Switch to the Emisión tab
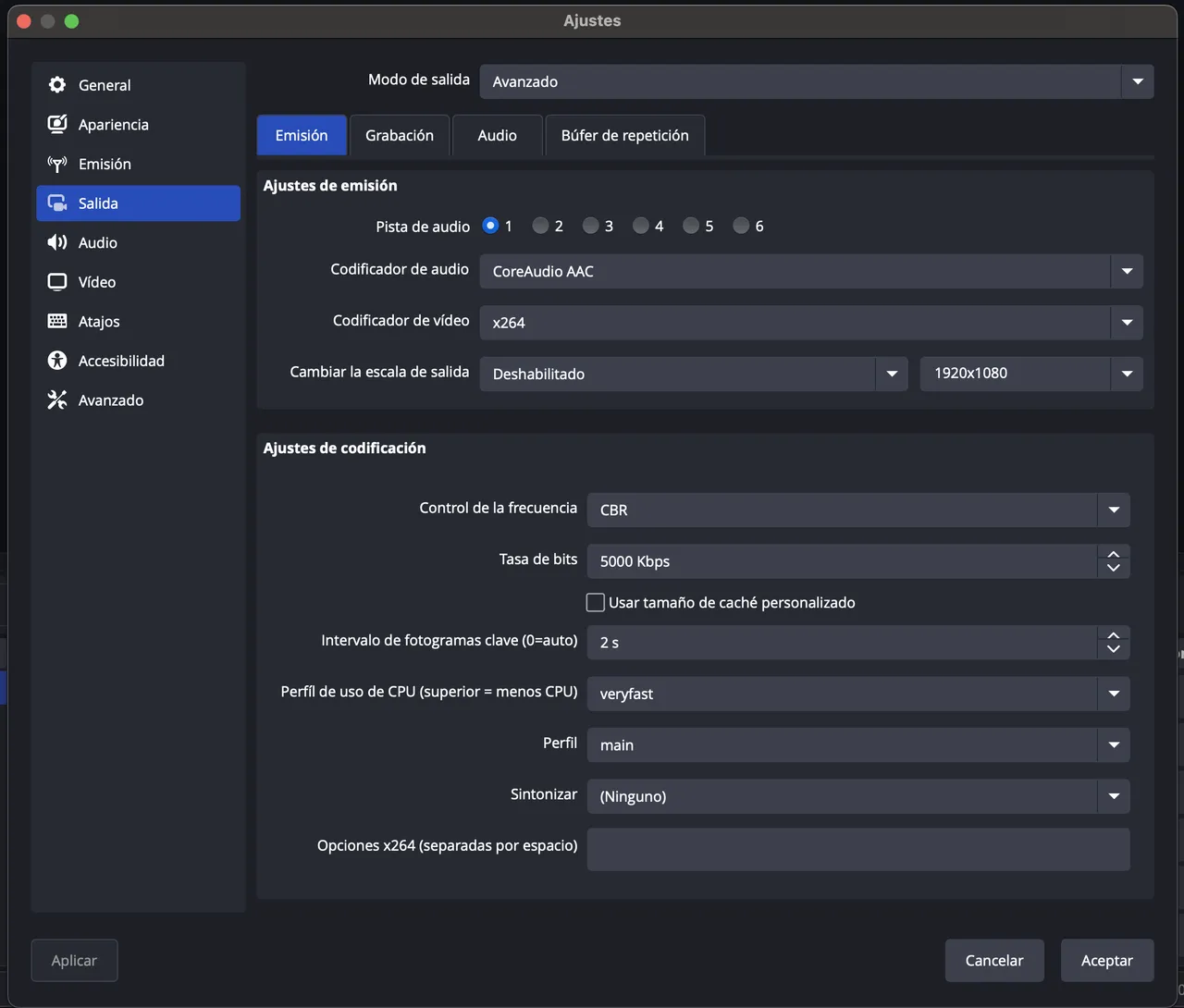Screen dimensions: 1184x1008 302,135
